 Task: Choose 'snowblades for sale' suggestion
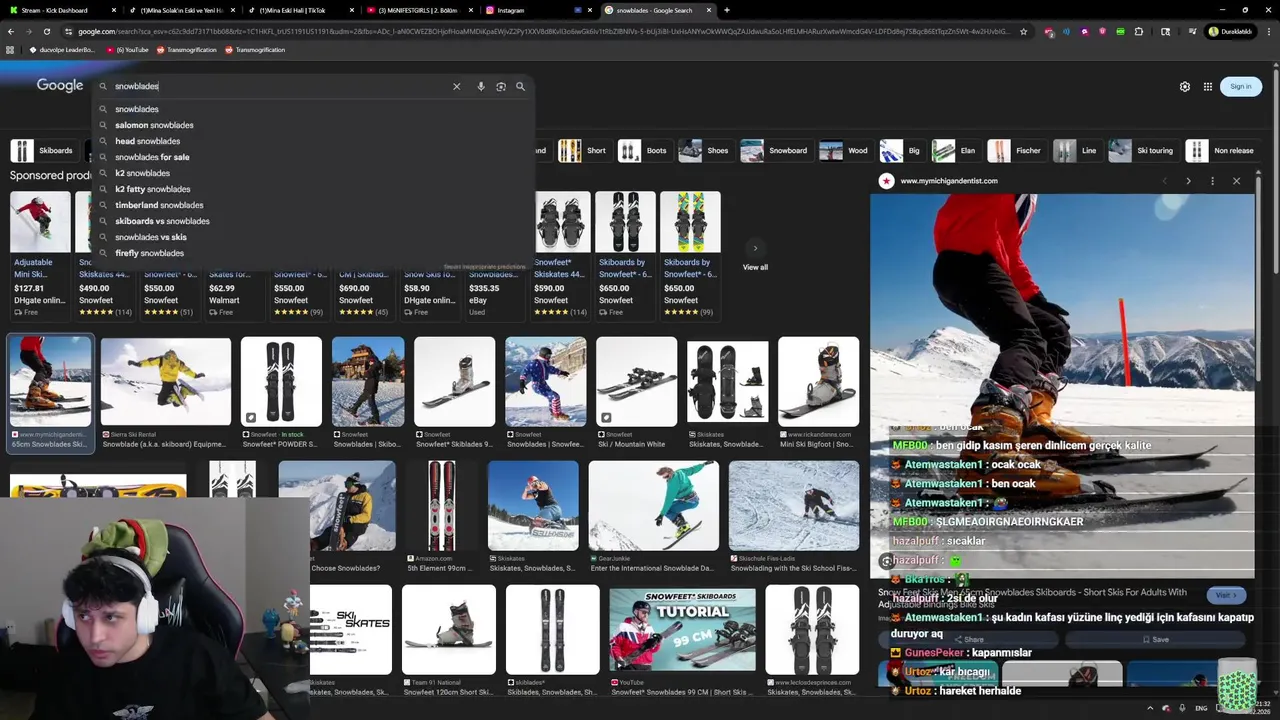315,157
